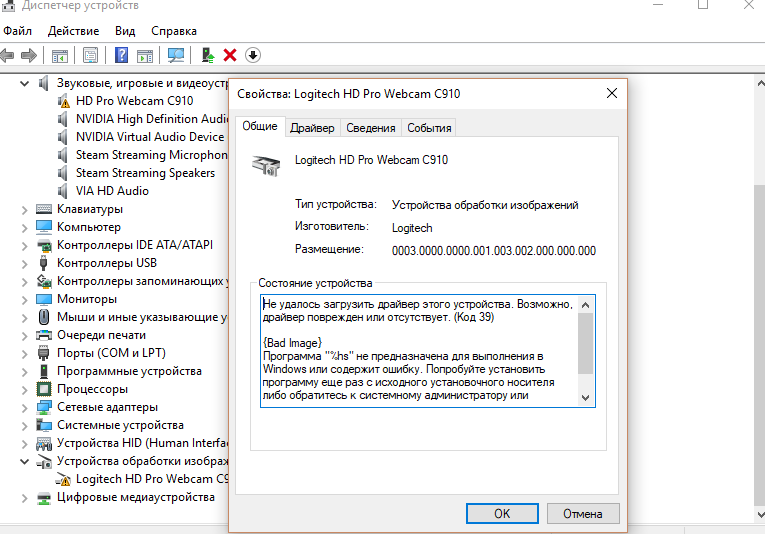Click the Контроллеры USB plug icon
This screenshot has width=765, height=534.
click(x=43, y=263)
